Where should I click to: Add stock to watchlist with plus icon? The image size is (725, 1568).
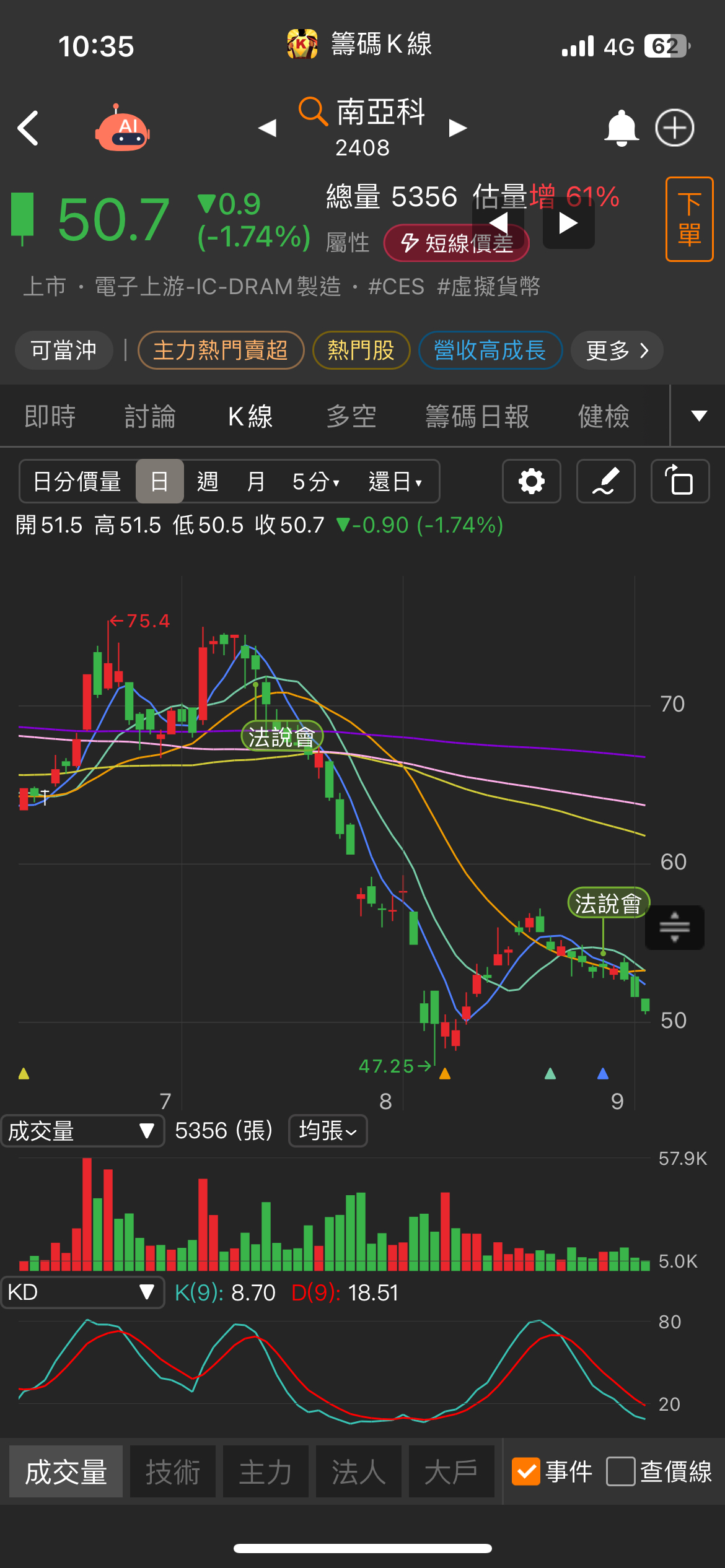[675, 128]
